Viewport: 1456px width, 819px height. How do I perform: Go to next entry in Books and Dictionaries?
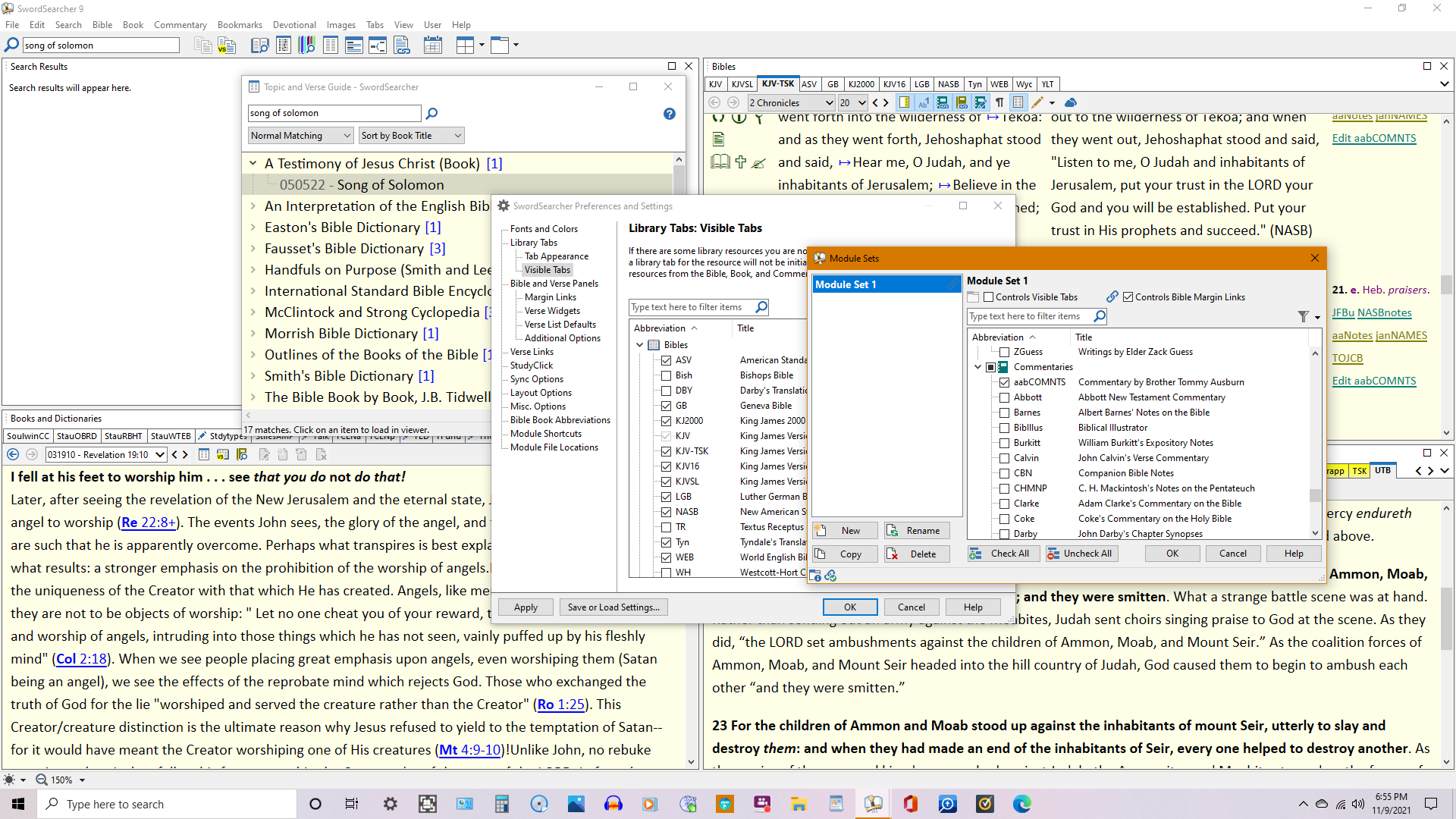point(185,454)
